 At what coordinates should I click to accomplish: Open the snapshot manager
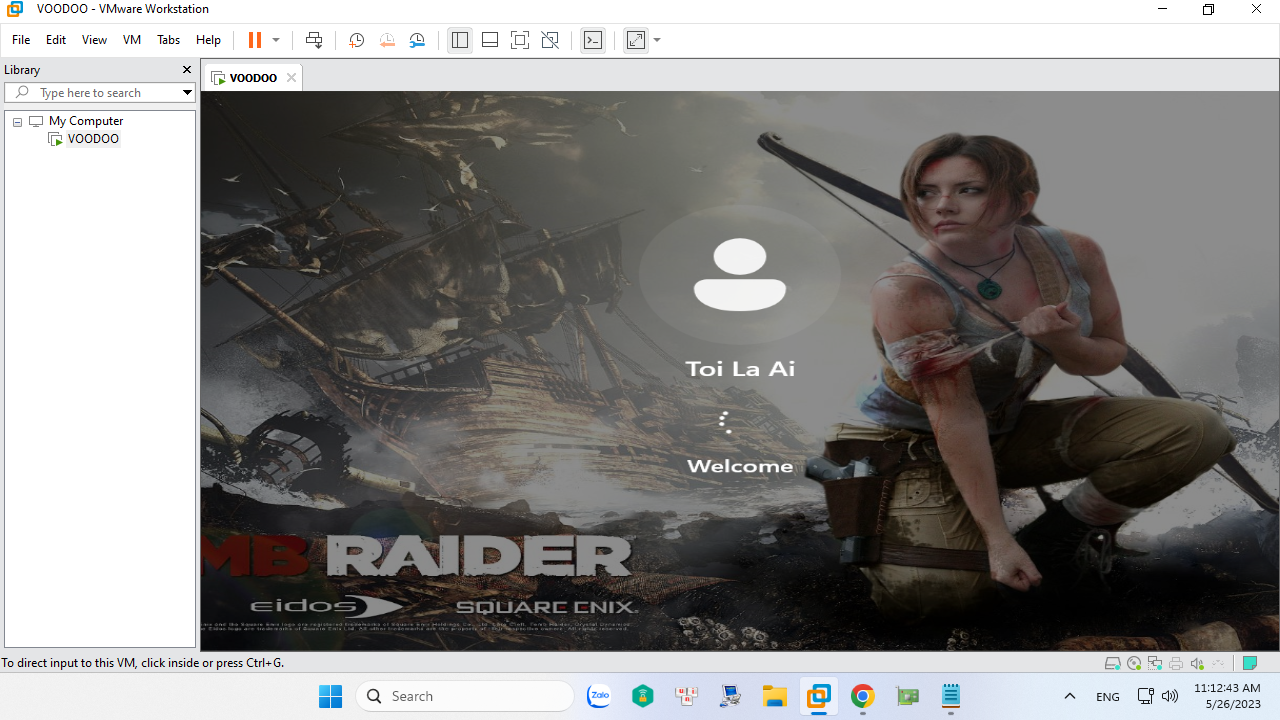pos(417,40)
